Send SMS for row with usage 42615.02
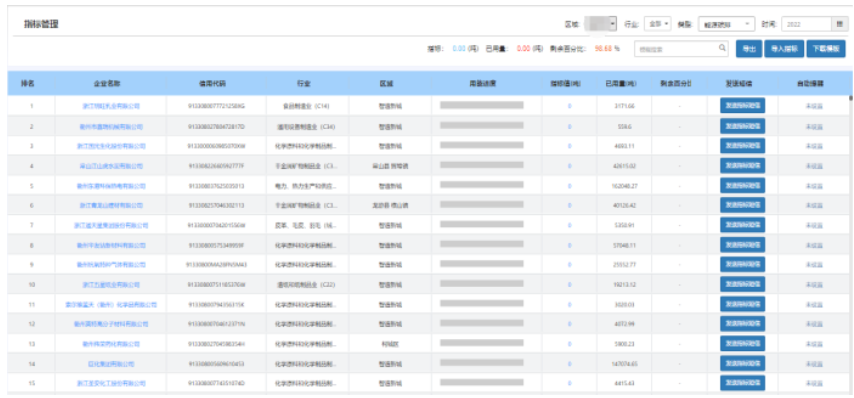Screen dimensions: 854x398 pyautogui.click(x=742, y=166)
